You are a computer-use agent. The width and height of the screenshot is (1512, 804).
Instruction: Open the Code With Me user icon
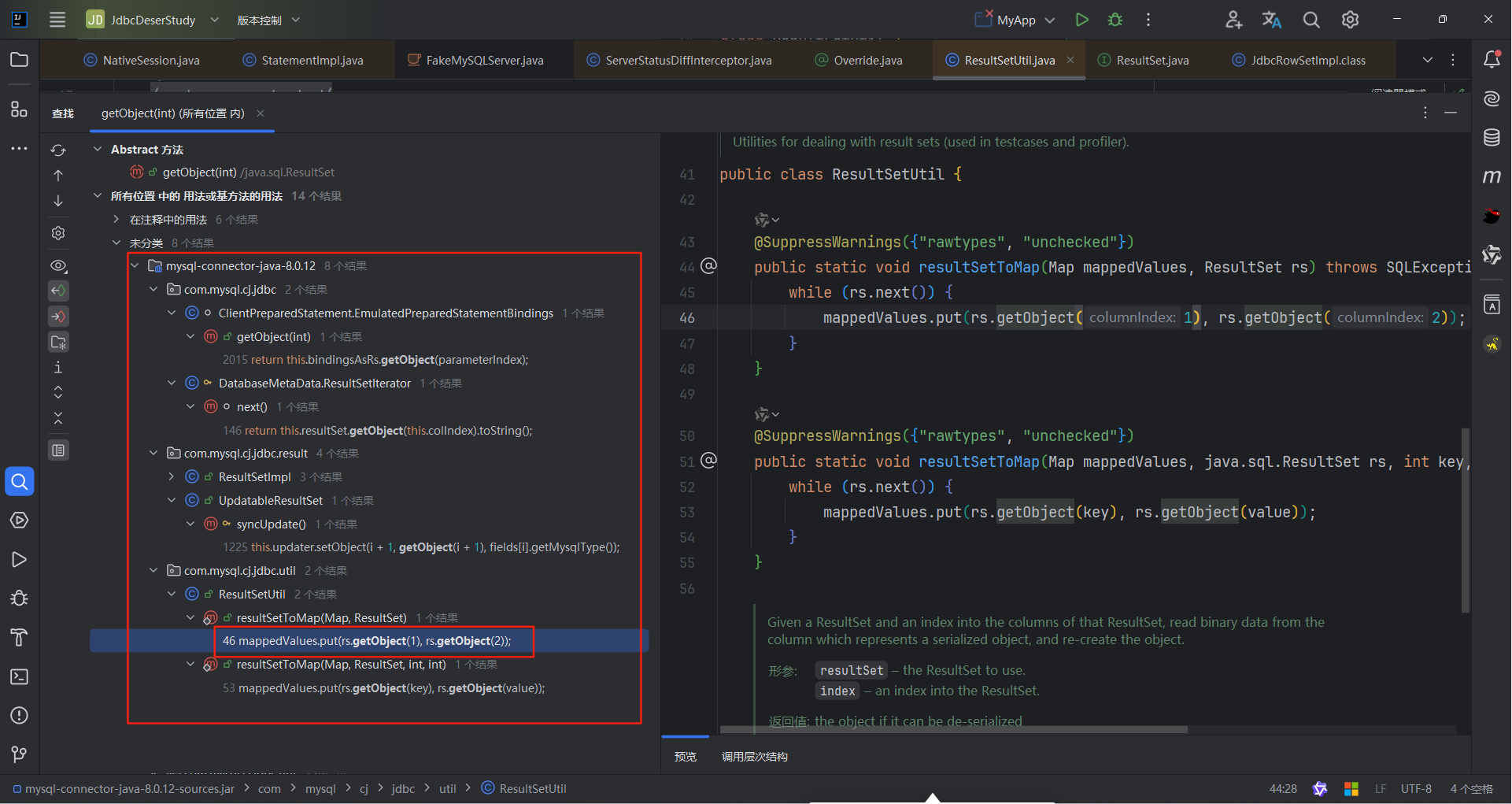pos(1233,20)
